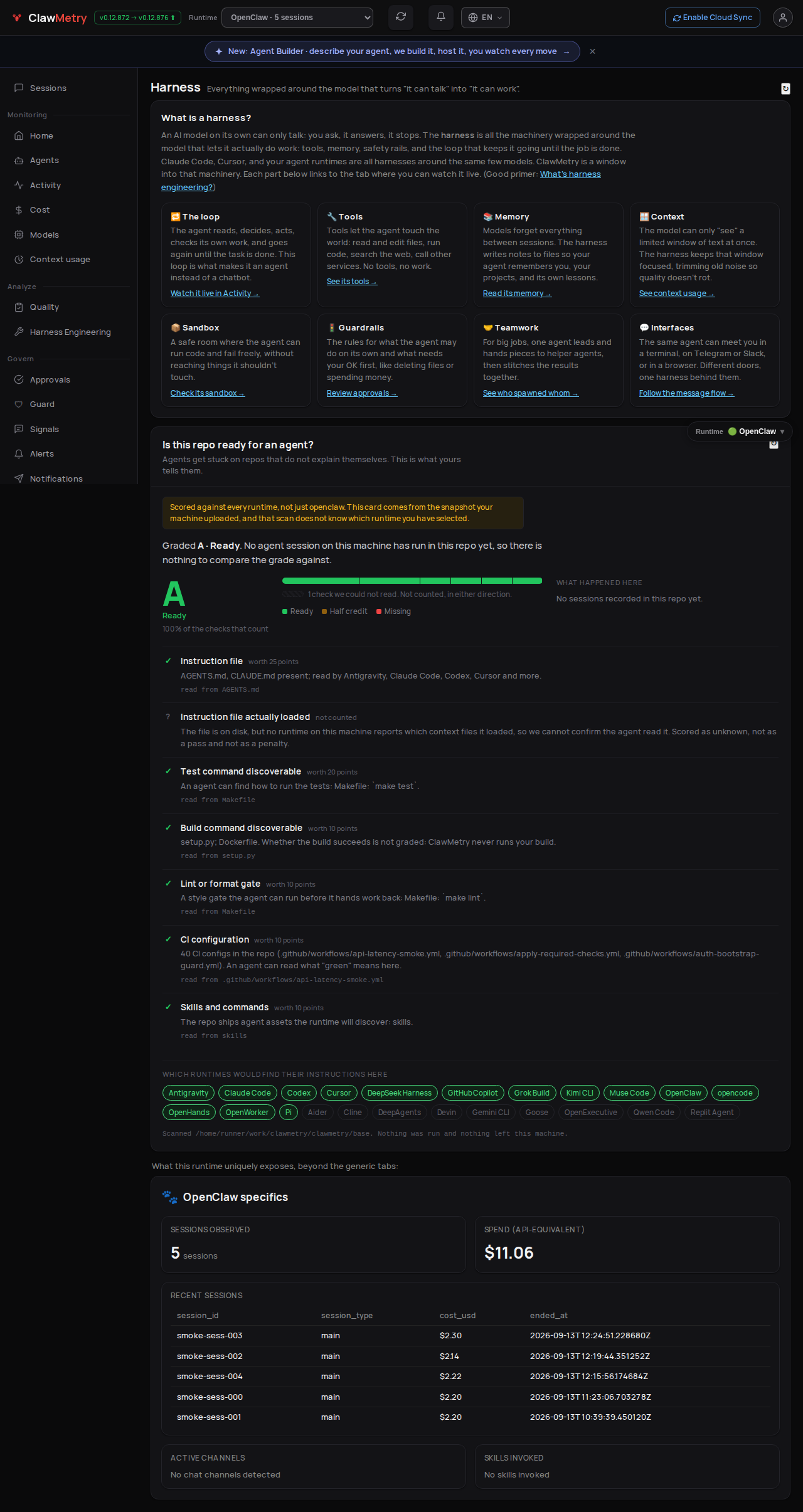Click the refresh icon in top bar
Screen dimensions: 803x1512
tap(401, 18)
